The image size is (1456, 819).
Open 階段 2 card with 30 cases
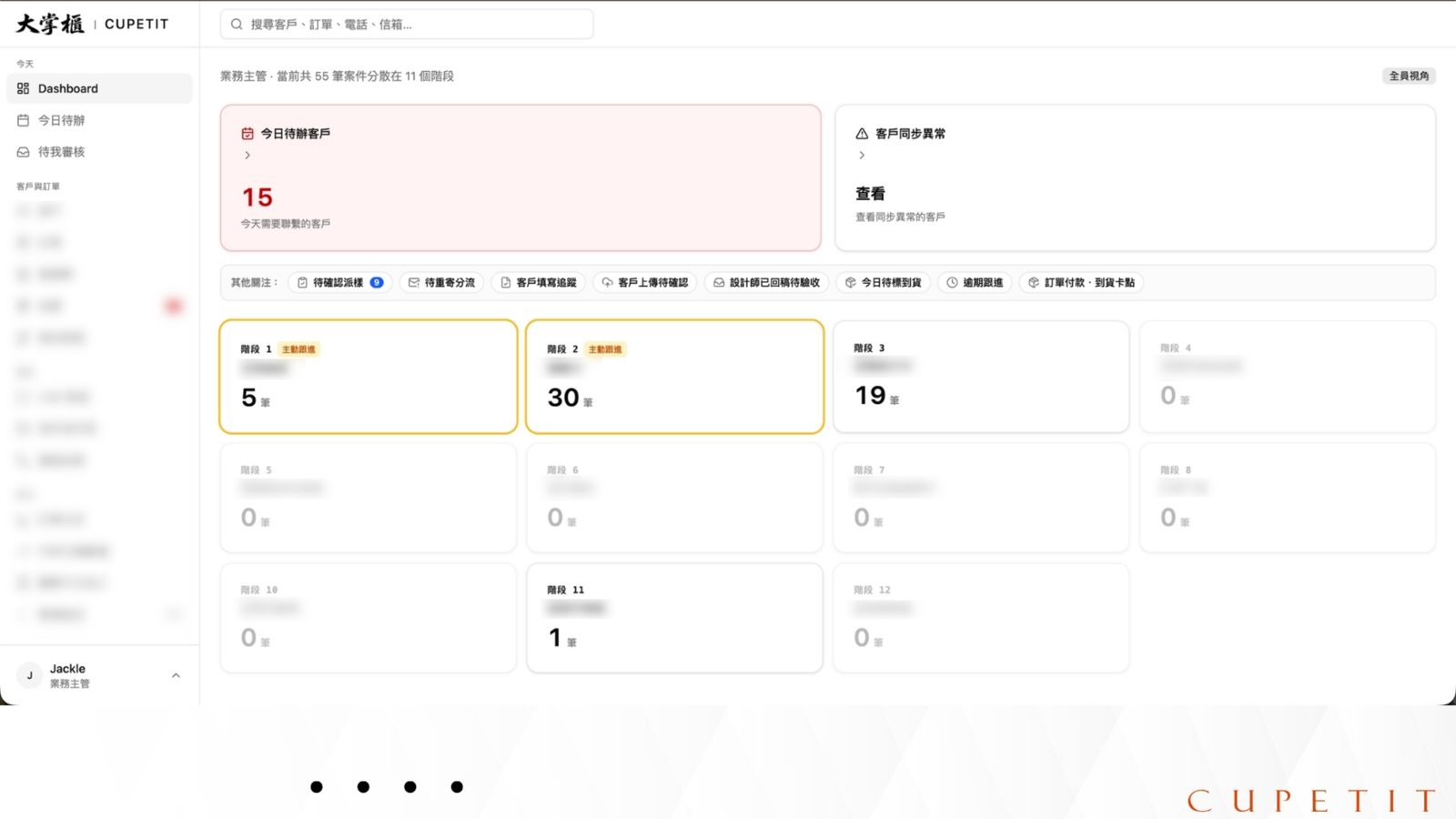point(675,377)
